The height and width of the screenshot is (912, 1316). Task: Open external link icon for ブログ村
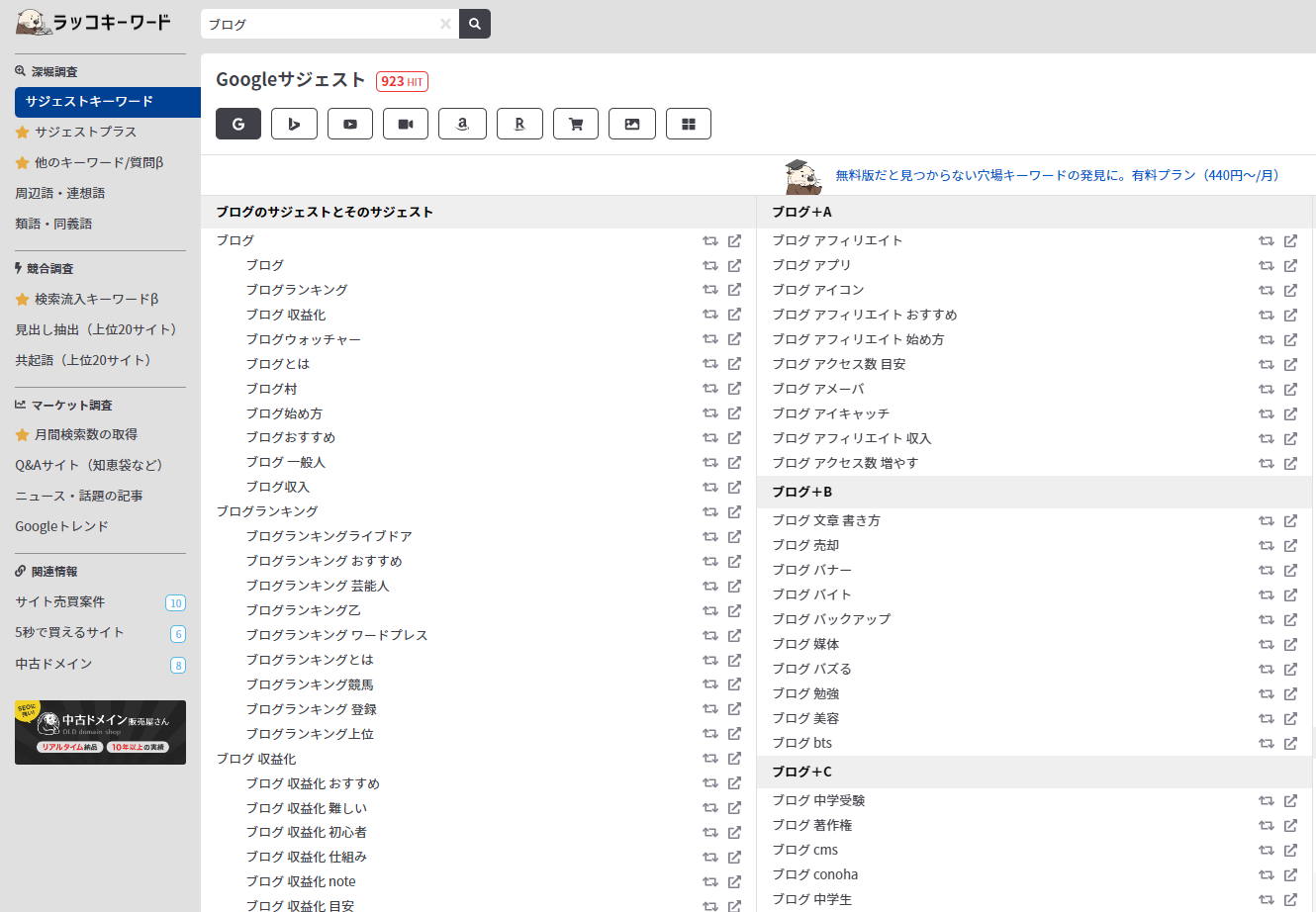pyautogui.click(x=734, y=389)
